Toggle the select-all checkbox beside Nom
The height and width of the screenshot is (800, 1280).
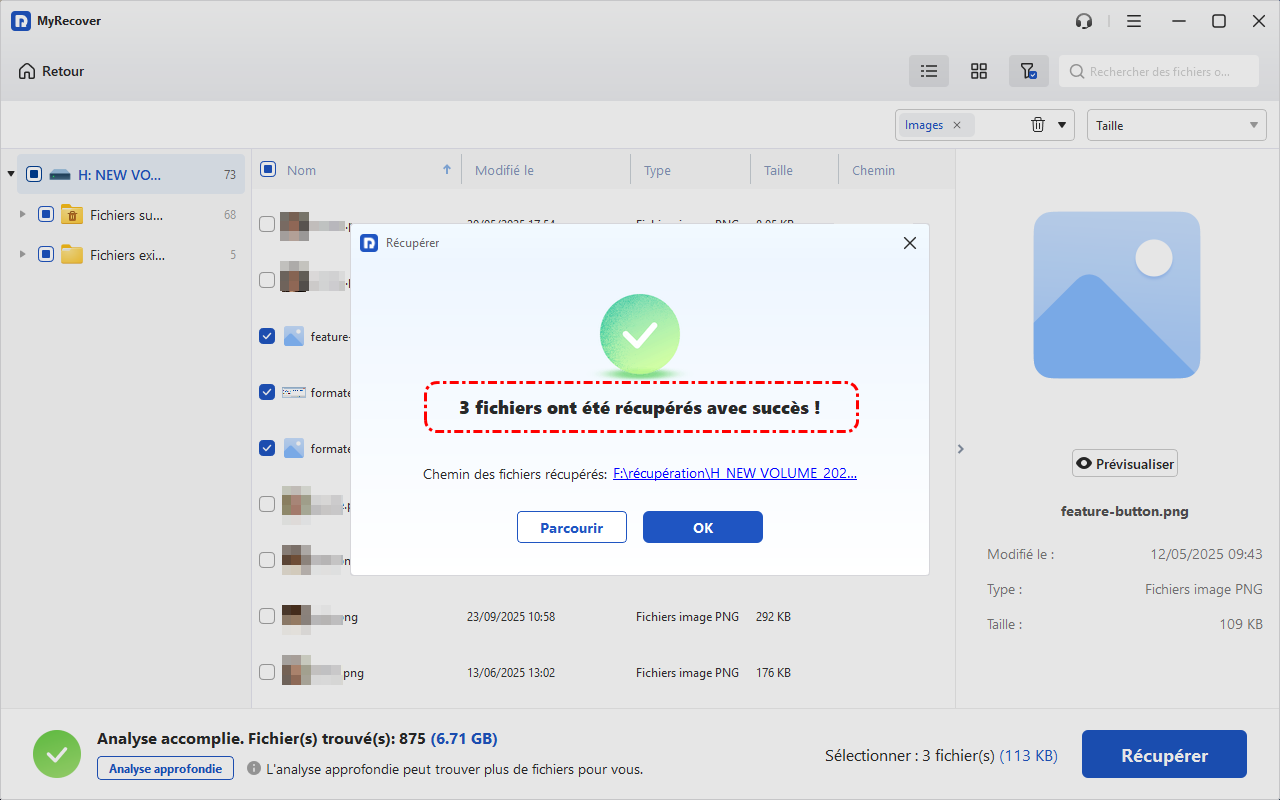[268, 170]
